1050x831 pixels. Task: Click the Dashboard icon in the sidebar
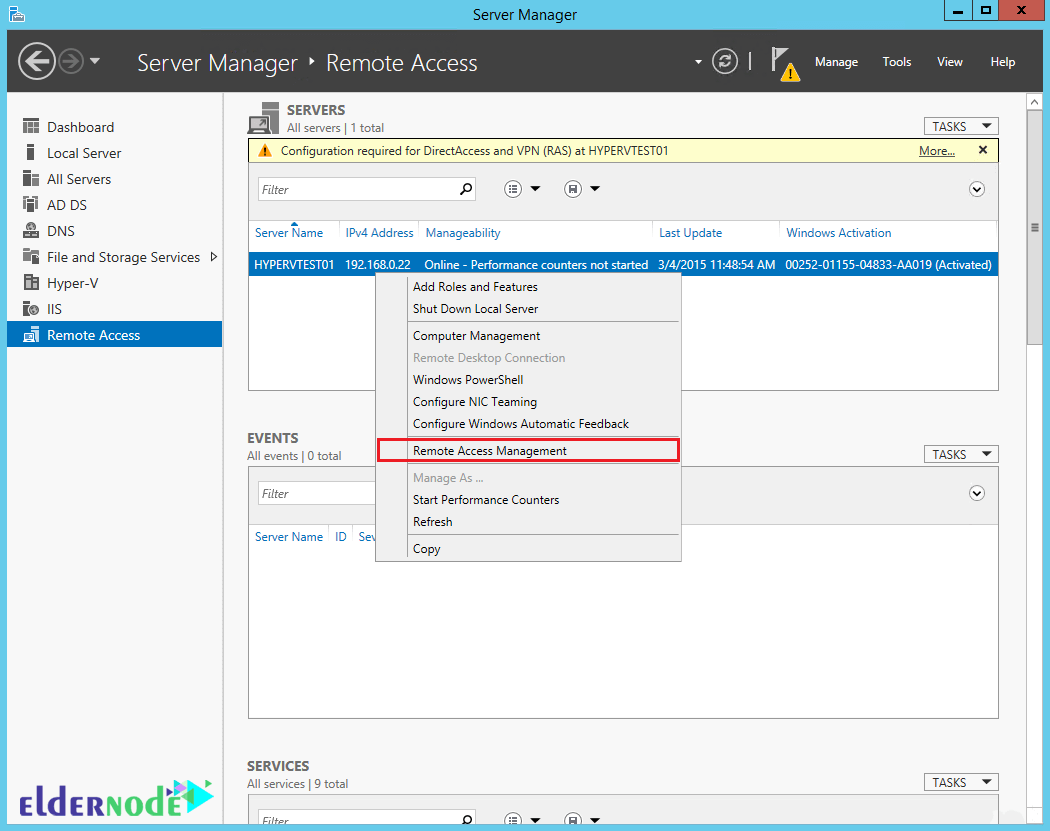(x=31, y=127)
